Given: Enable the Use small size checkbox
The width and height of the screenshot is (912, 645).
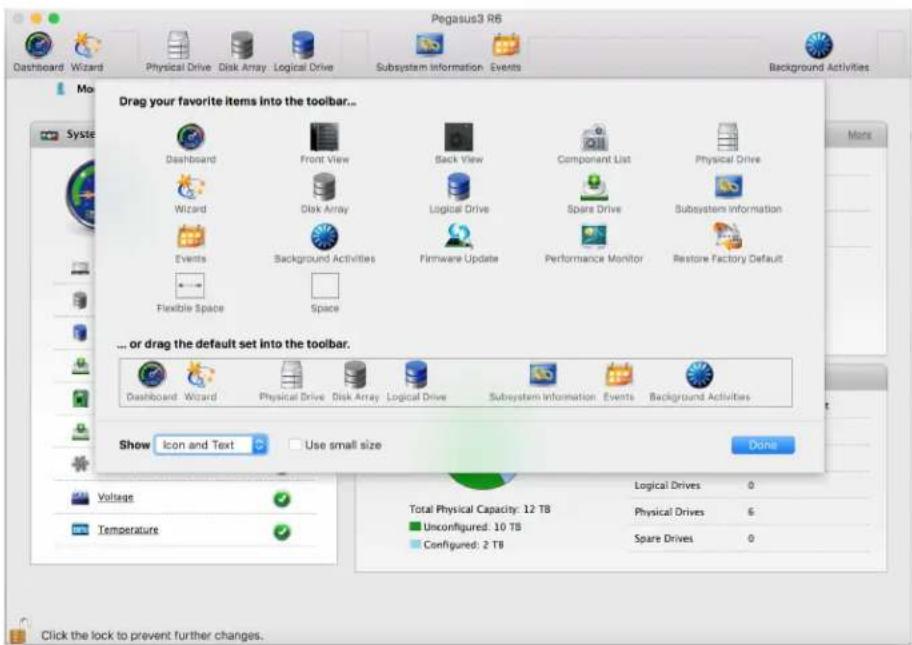Looking at the screenshot, I should pos(295,445).
